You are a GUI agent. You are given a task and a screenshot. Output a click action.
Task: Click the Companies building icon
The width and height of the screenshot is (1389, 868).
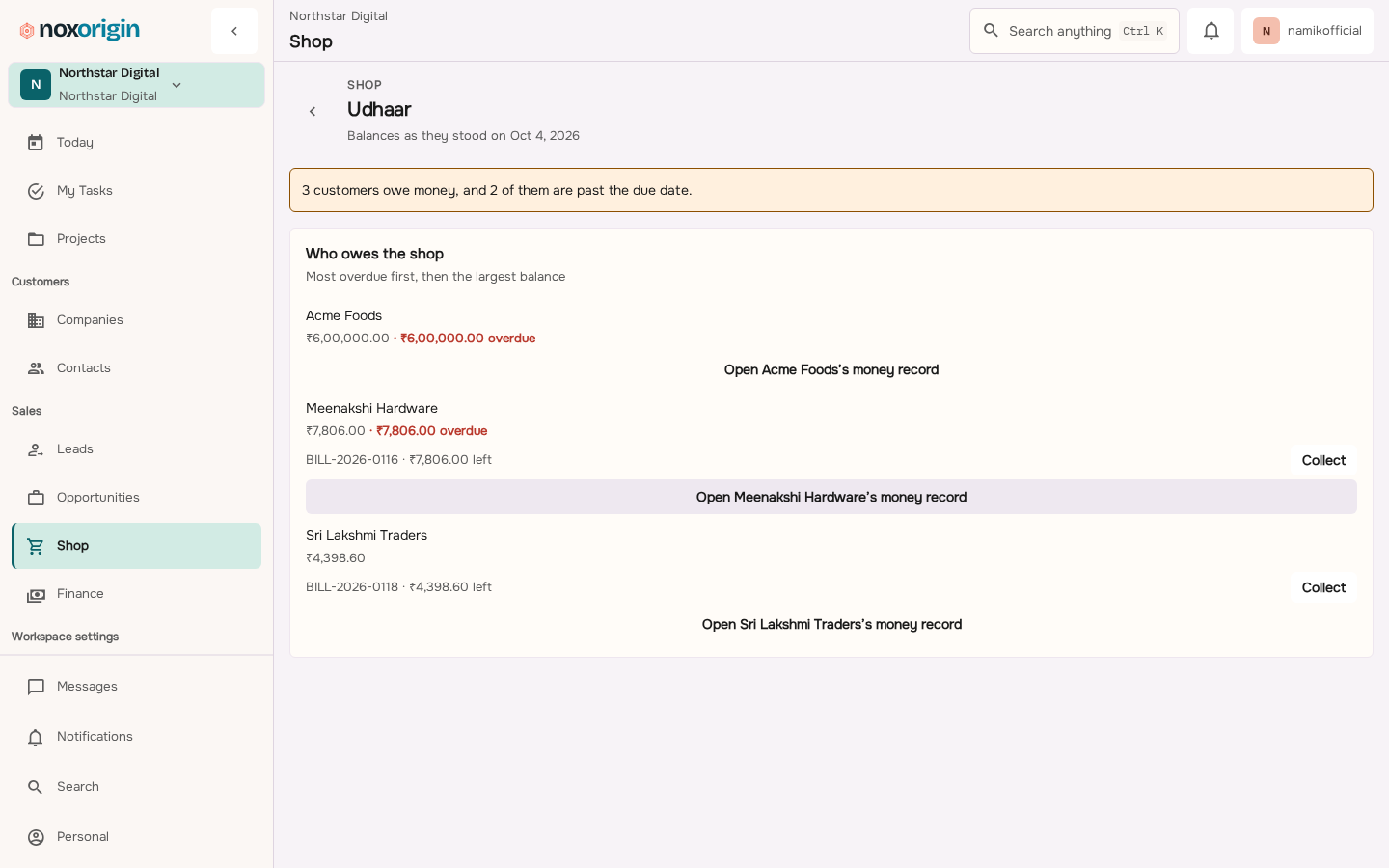point(36,320)
